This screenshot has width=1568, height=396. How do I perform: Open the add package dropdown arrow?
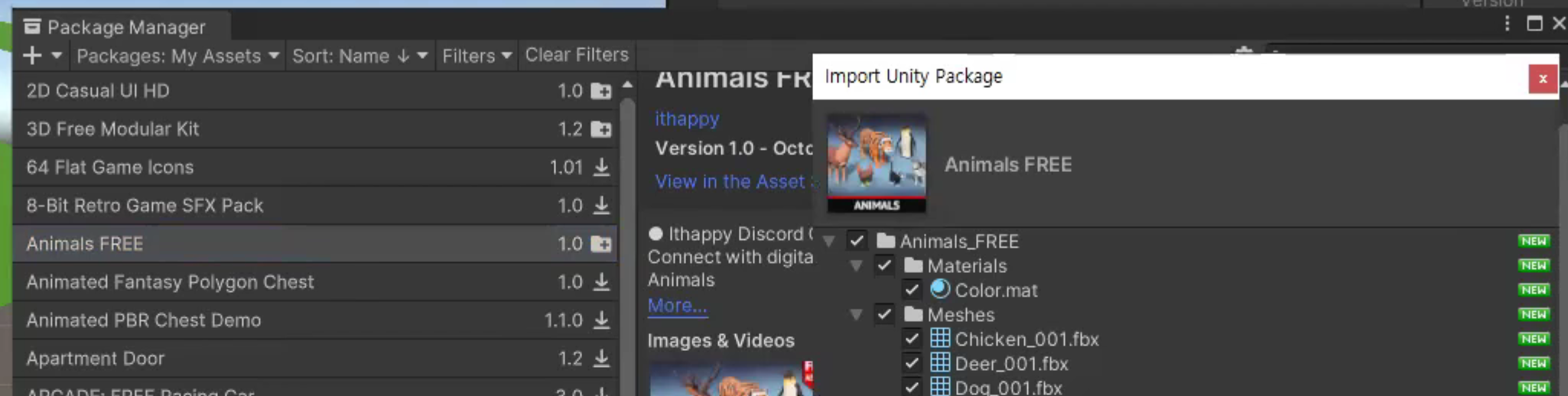click(57, 56)
